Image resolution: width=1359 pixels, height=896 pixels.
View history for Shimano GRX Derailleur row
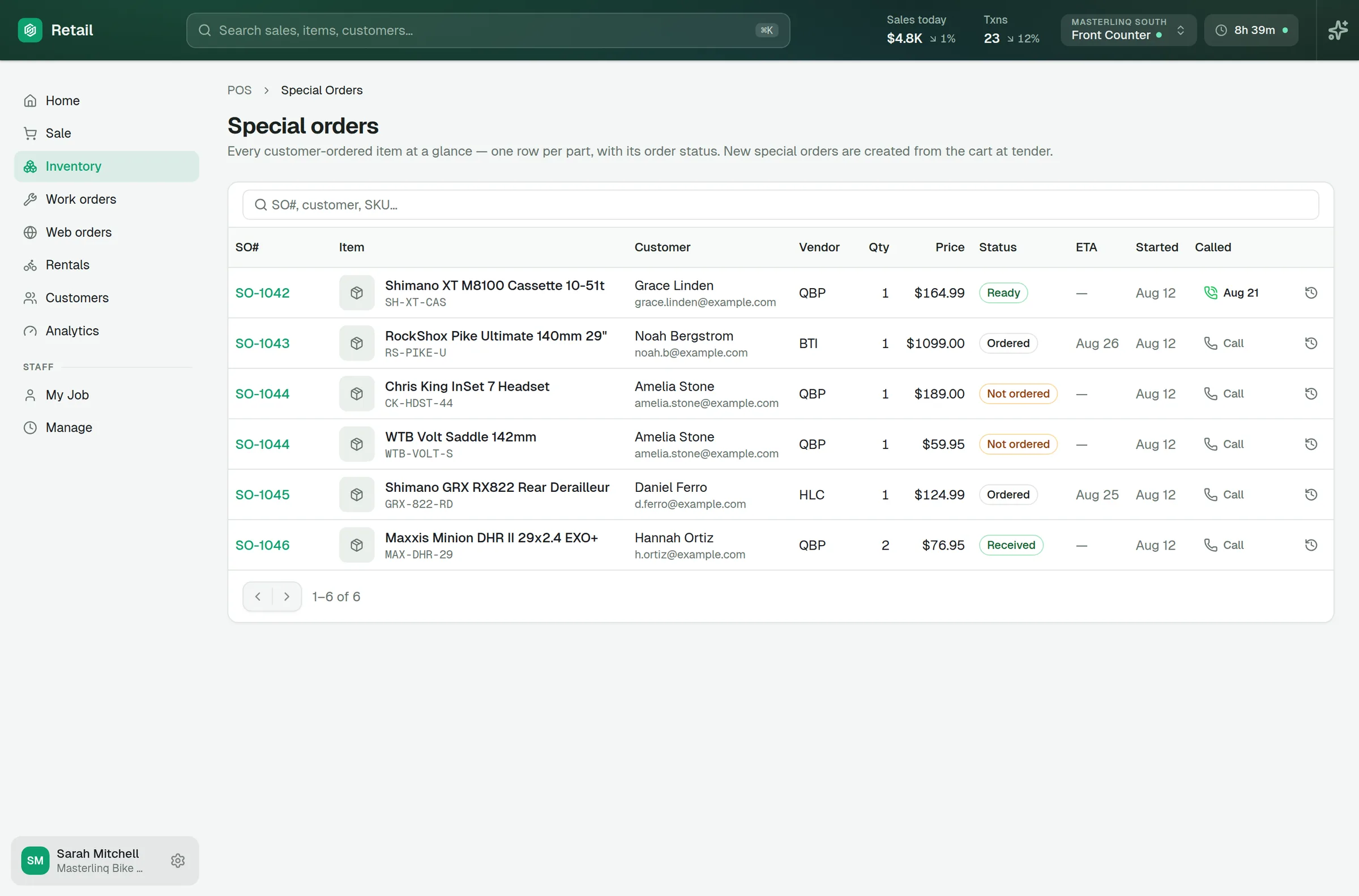coord(1311,494)
